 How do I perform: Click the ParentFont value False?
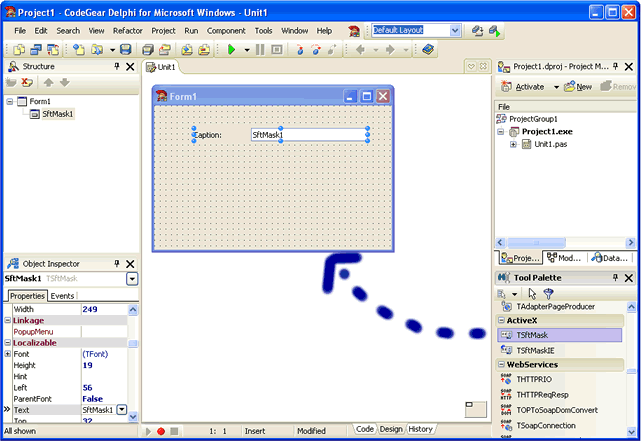point(92,399)
